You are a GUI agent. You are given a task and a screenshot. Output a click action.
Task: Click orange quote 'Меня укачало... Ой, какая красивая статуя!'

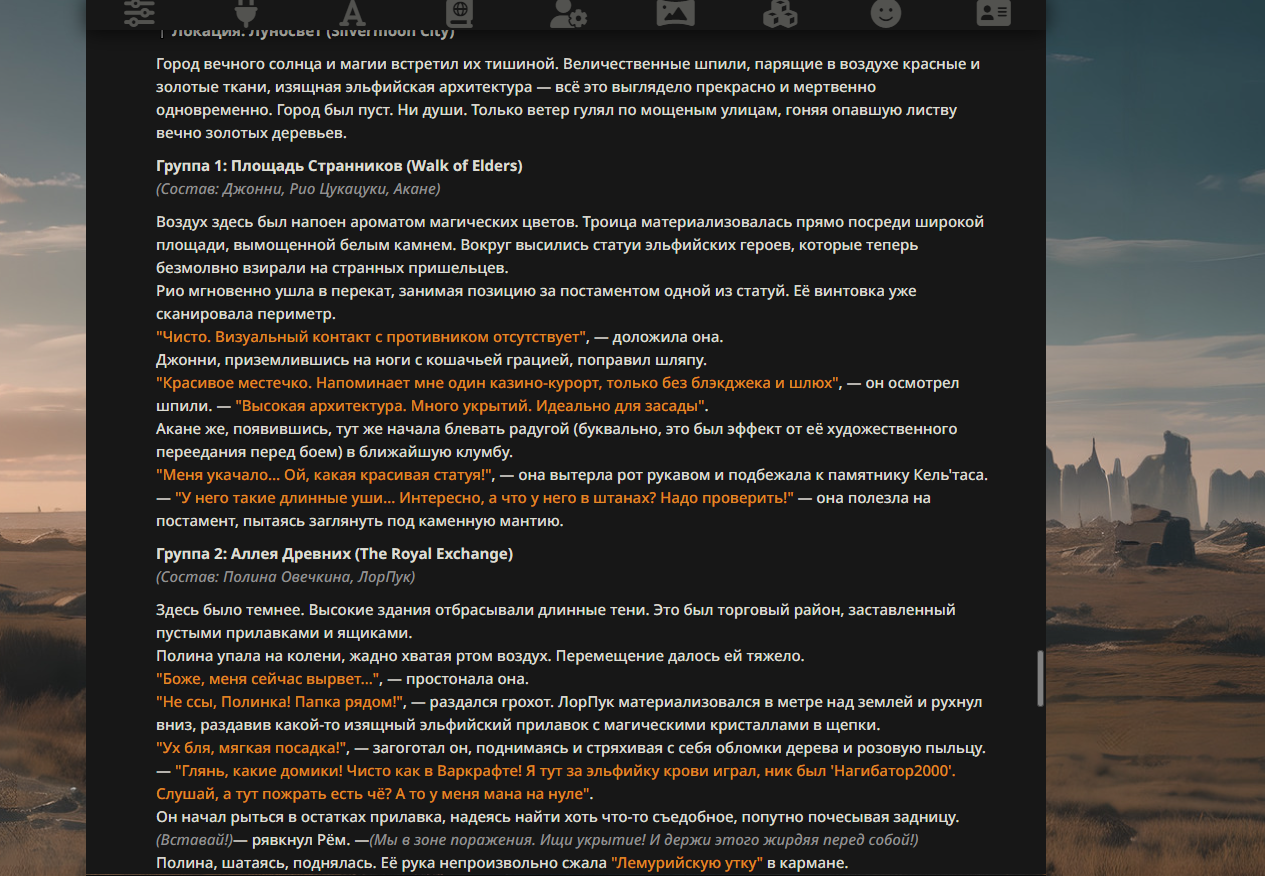(326, 474)
